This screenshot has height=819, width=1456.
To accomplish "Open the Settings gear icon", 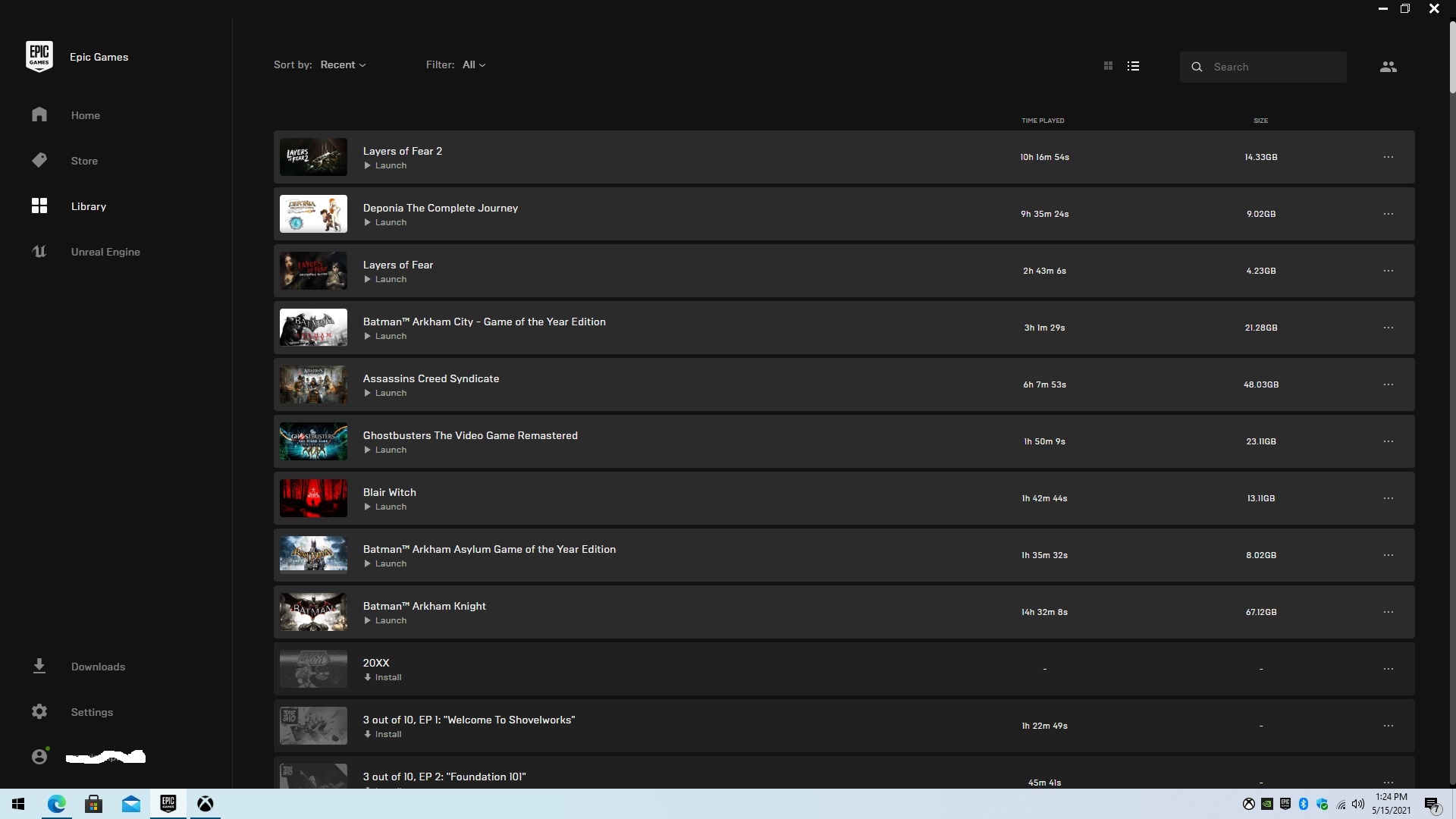I will (x=38, y=712).
